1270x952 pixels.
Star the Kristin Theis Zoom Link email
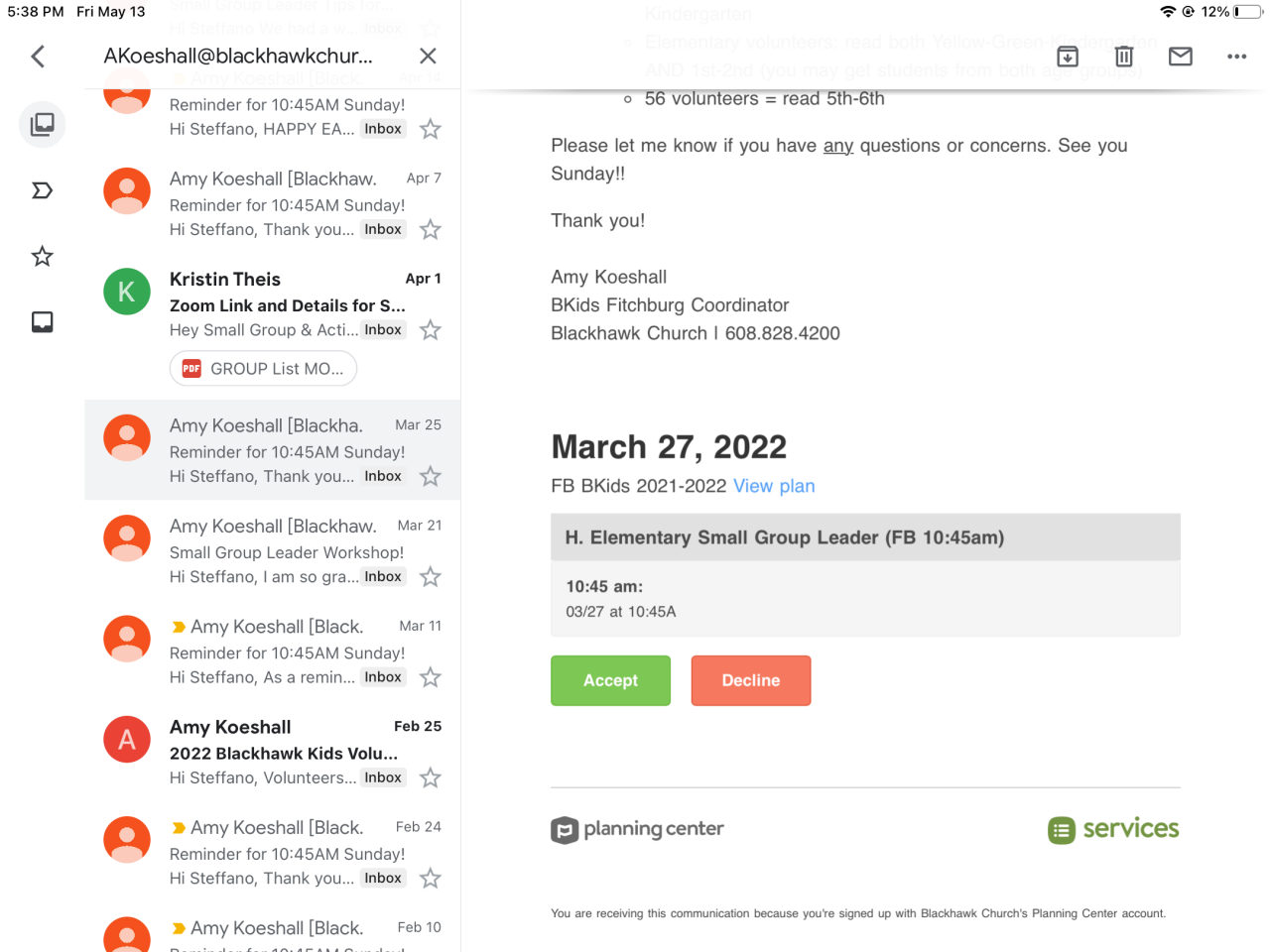click(431, 330)
